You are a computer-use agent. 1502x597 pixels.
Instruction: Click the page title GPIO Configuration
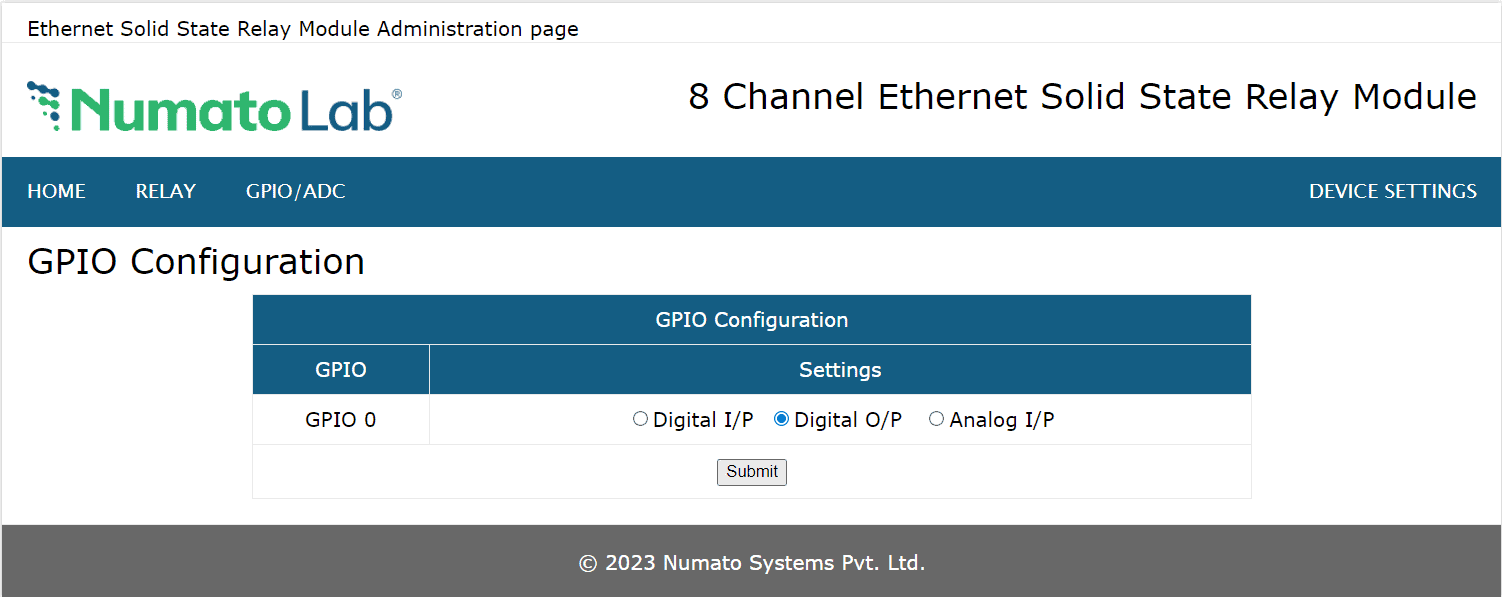pyautogui.click(x=196, y=261)
